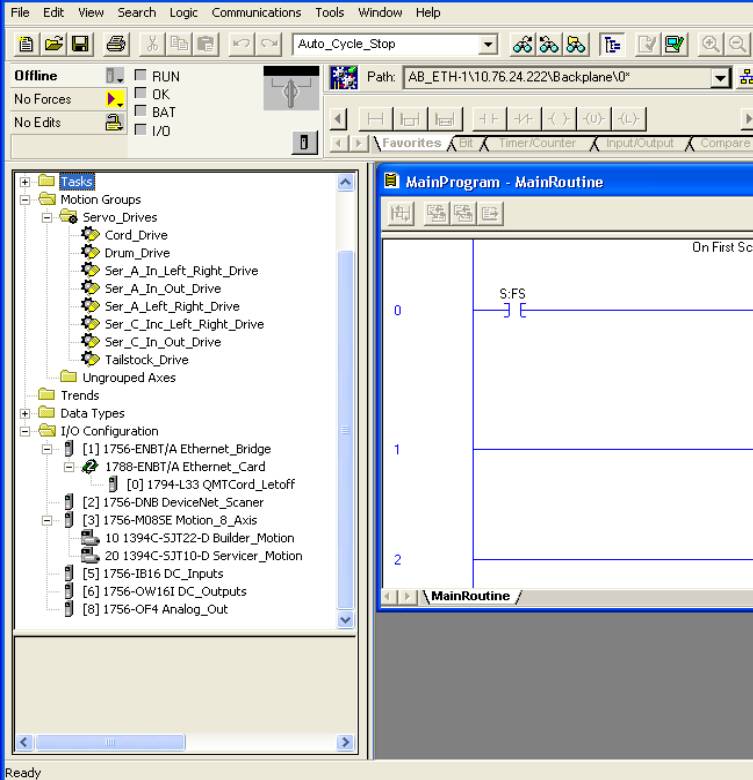Click the Open project folder icon
The height and width of the screenshot is (780, 753).
pos(53,44)
